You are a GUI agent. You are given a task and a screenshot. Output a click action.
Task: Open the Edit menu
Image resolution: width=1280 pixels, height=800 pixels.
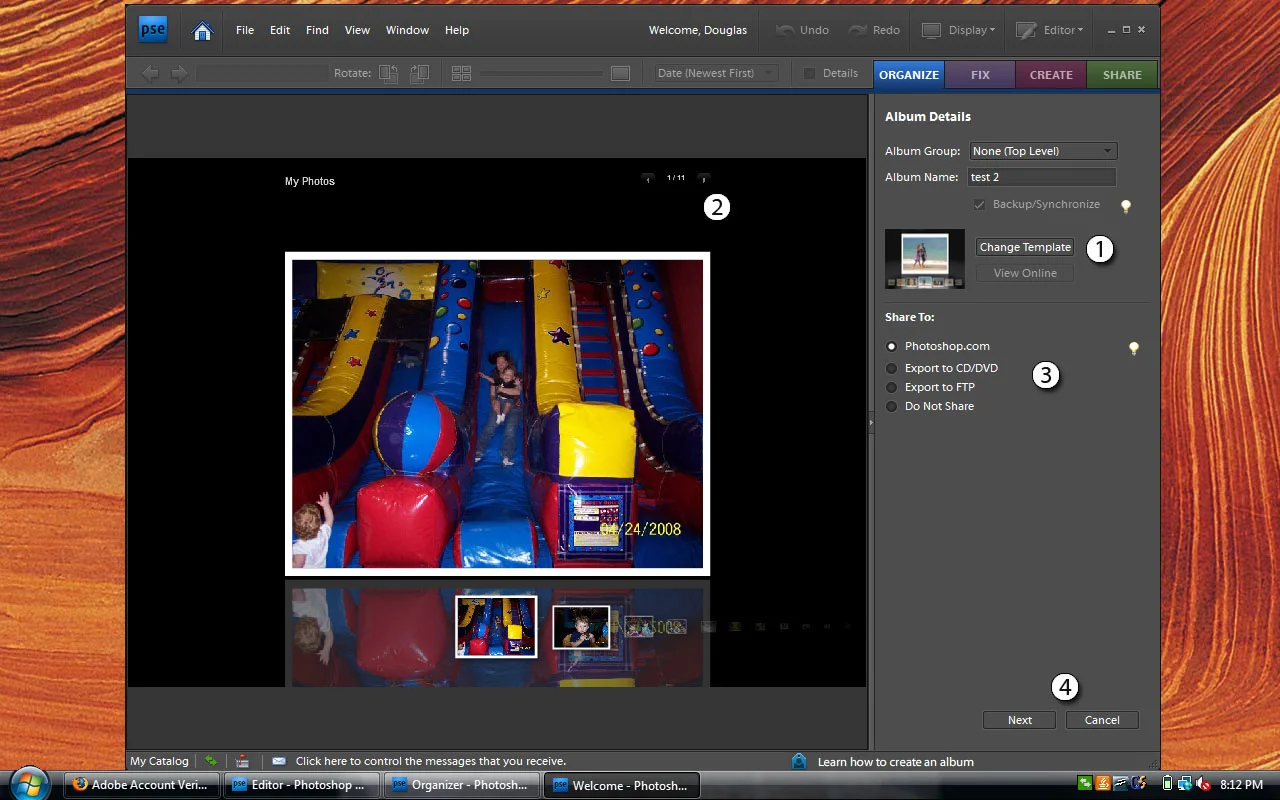(x=280, y=30)
